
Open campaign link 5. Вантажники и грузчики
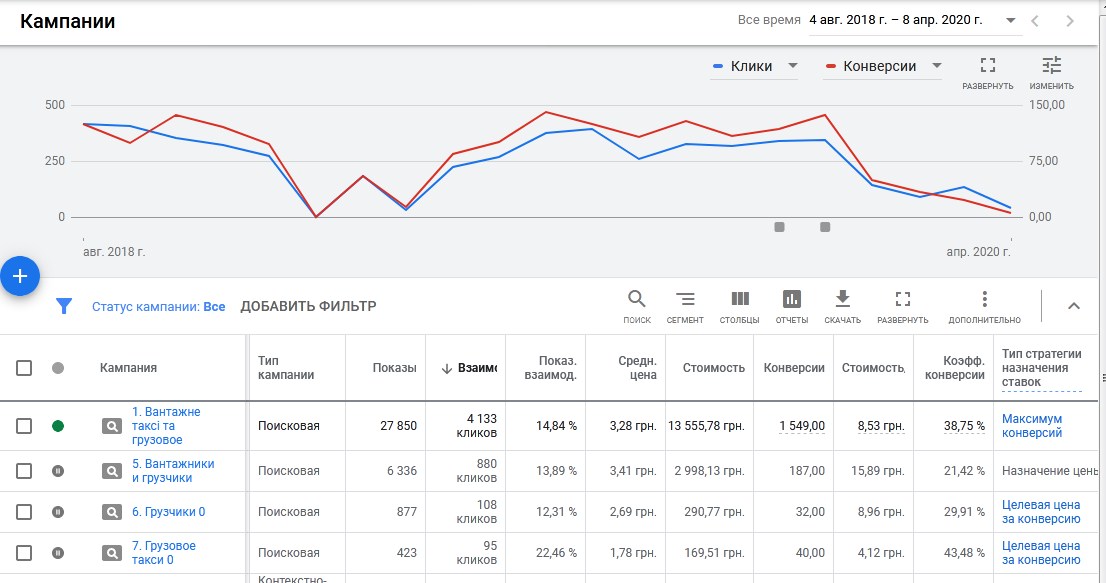click(173, 471)
